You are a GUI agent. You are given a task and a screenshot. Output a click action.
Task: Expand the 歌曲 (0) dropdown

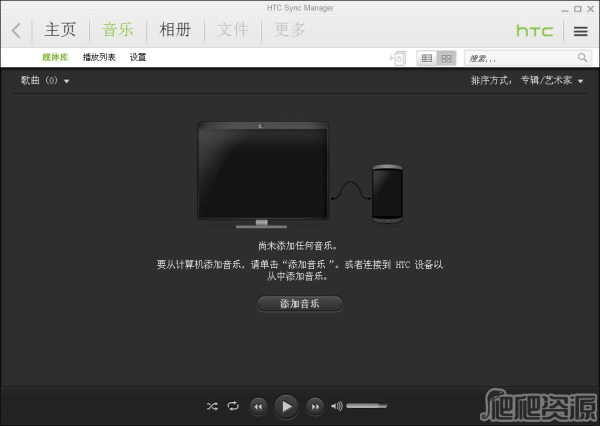45,80
